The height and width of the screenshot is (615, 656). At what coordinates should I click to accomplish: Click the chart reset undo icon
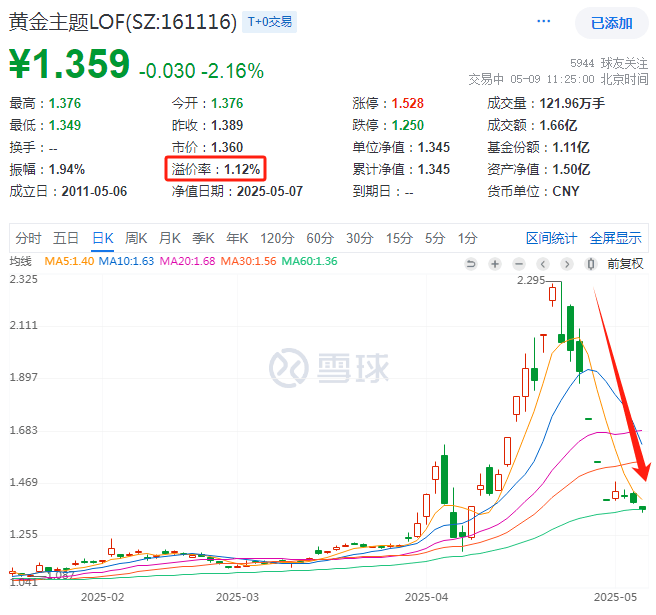coord(471,264)
